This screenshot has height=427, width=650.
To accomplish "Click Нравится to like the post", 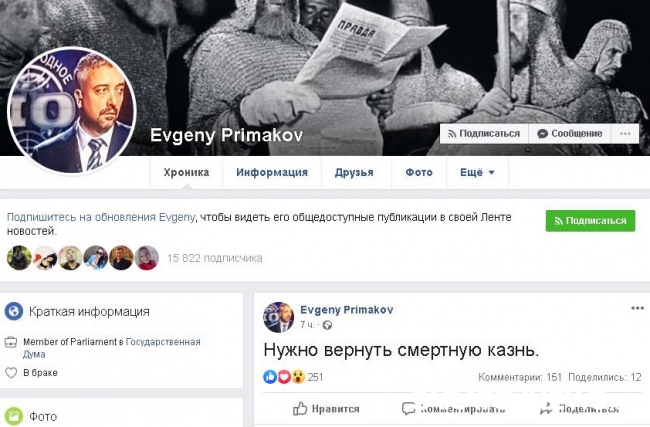I will click(x=326, y=409).
